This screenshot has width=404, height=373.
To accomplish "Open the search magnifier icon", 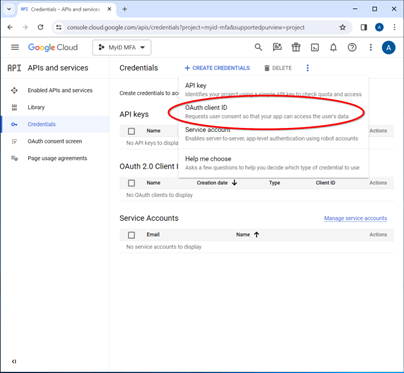I will tap(258, 47).
